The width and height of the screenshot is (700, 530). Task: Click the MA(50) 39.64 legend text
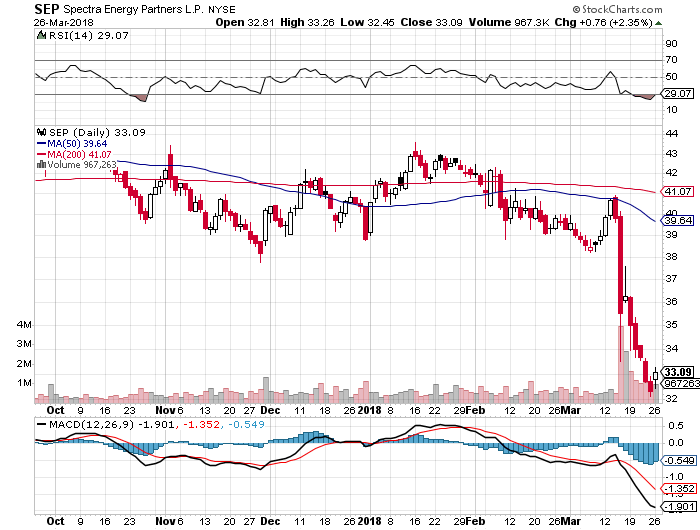pos(77,144)
